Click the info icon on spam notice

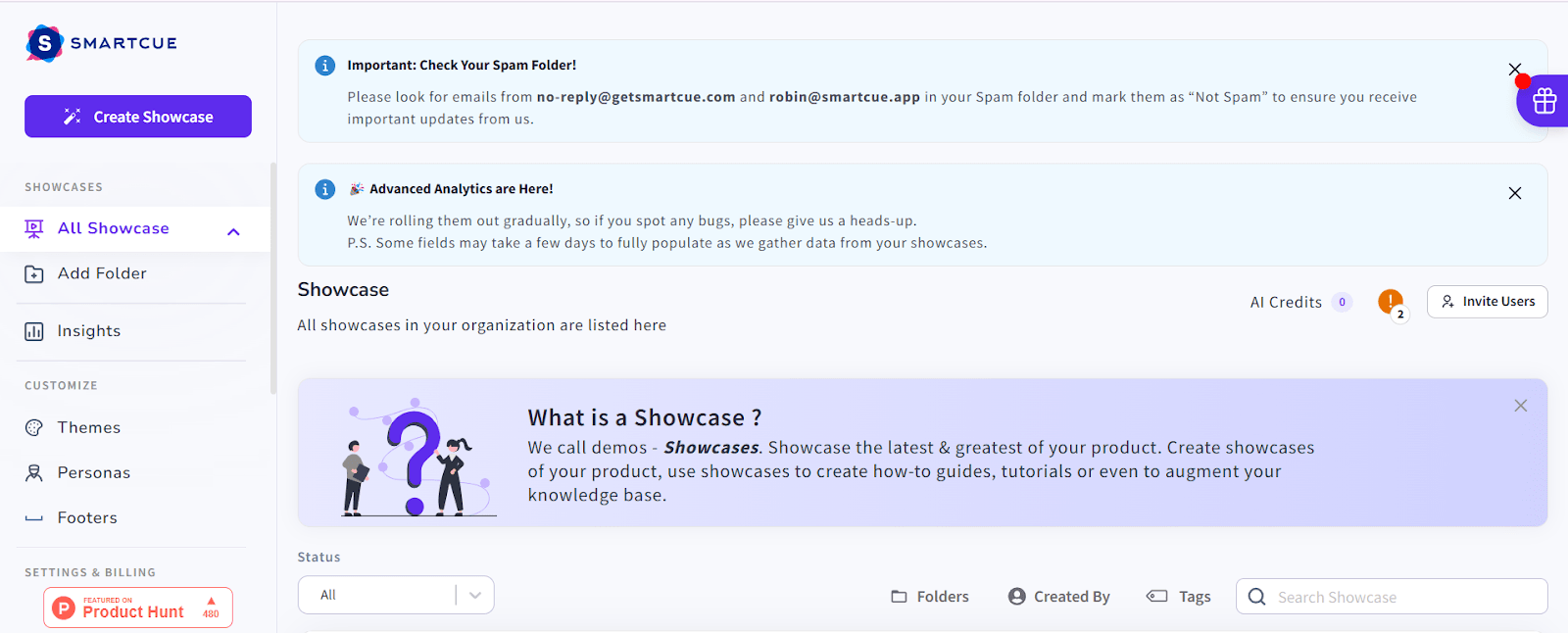coord(325,66)
